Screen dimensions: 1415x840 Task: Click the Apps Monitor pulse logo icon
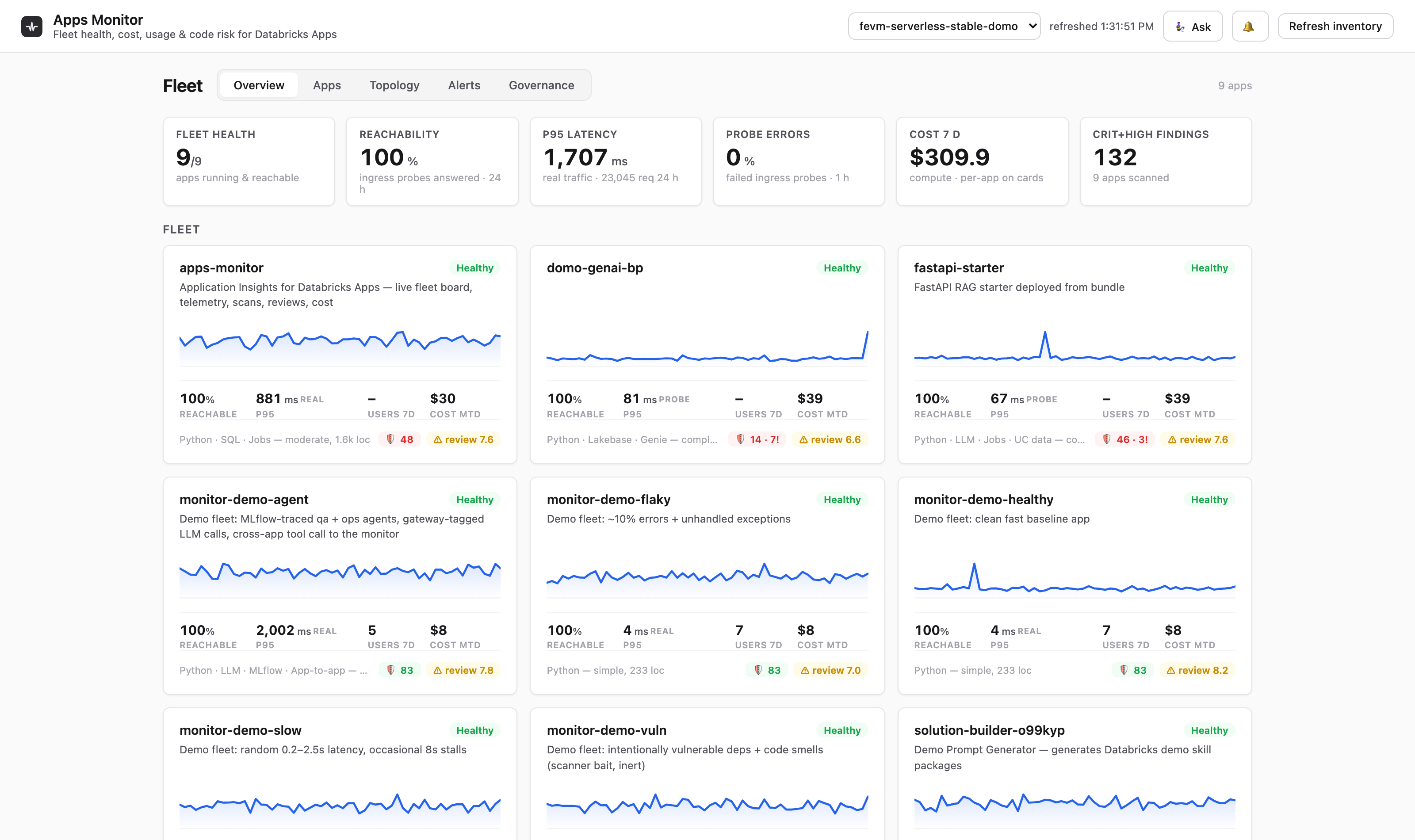pyautogui.click(x=32, y=26)
